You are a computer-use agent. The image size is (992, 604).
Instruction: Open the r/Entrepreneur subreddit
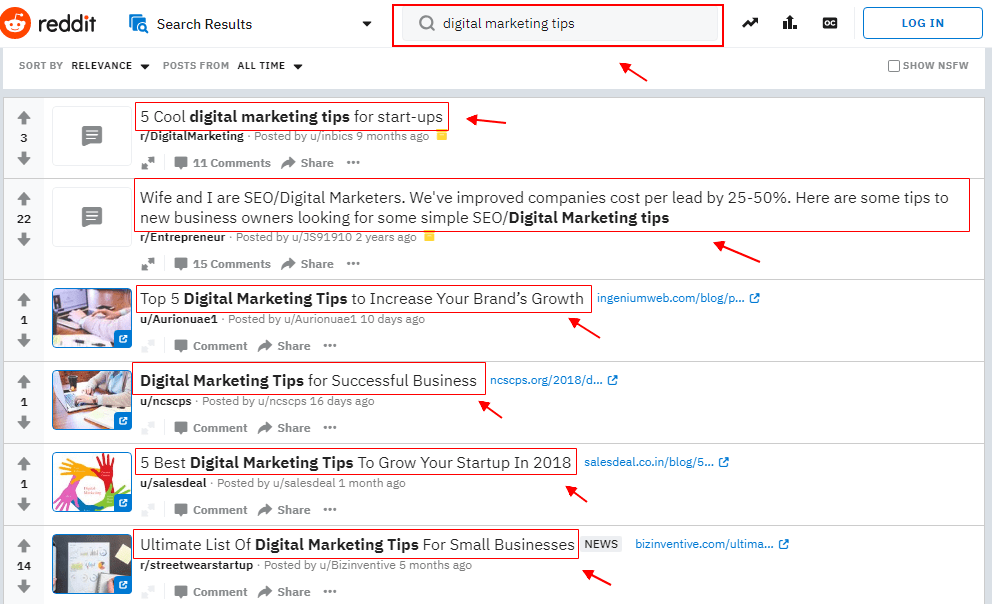(183, 237)
